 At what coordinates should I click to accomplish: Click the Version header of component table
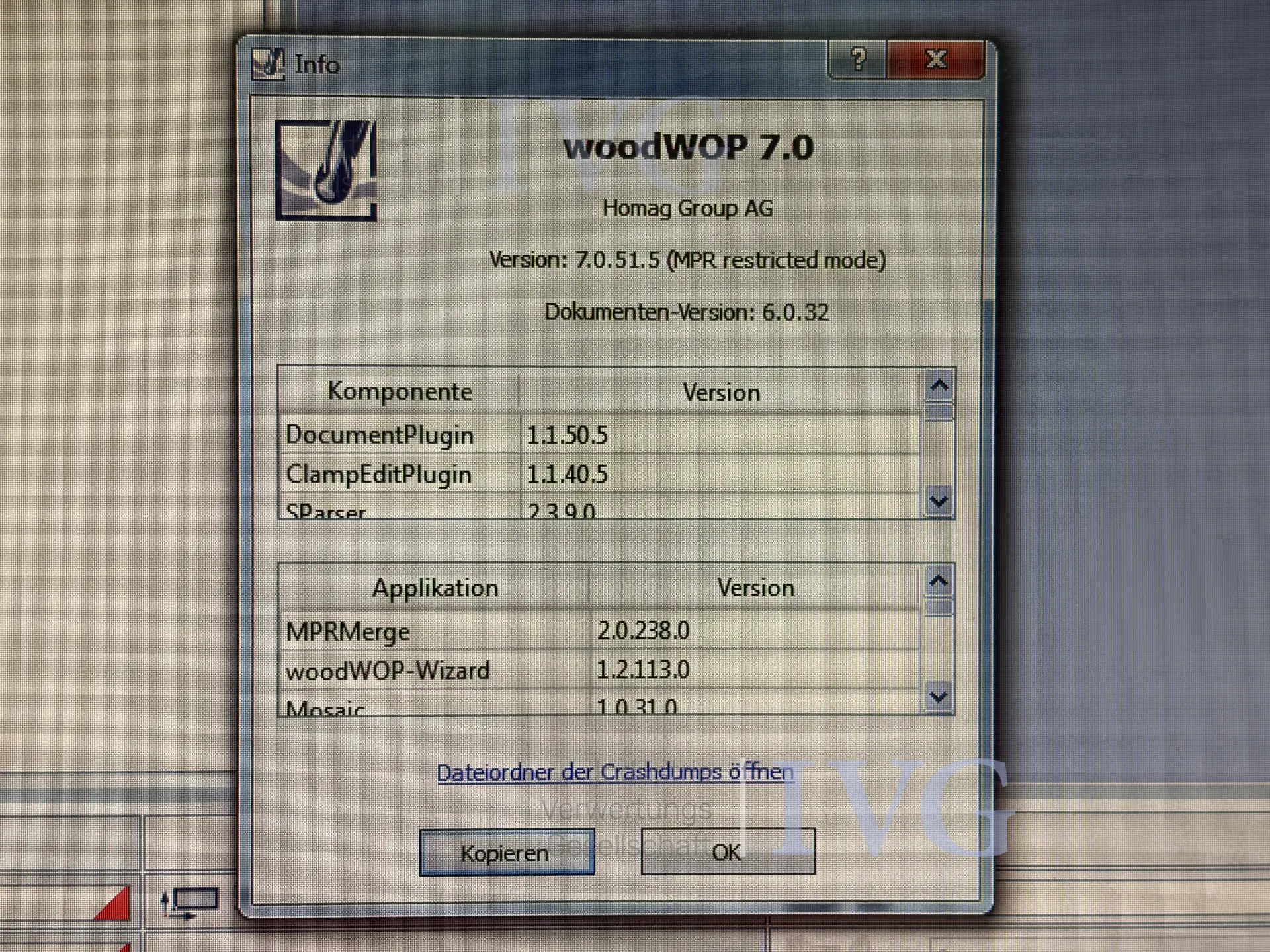coord(721,392)
